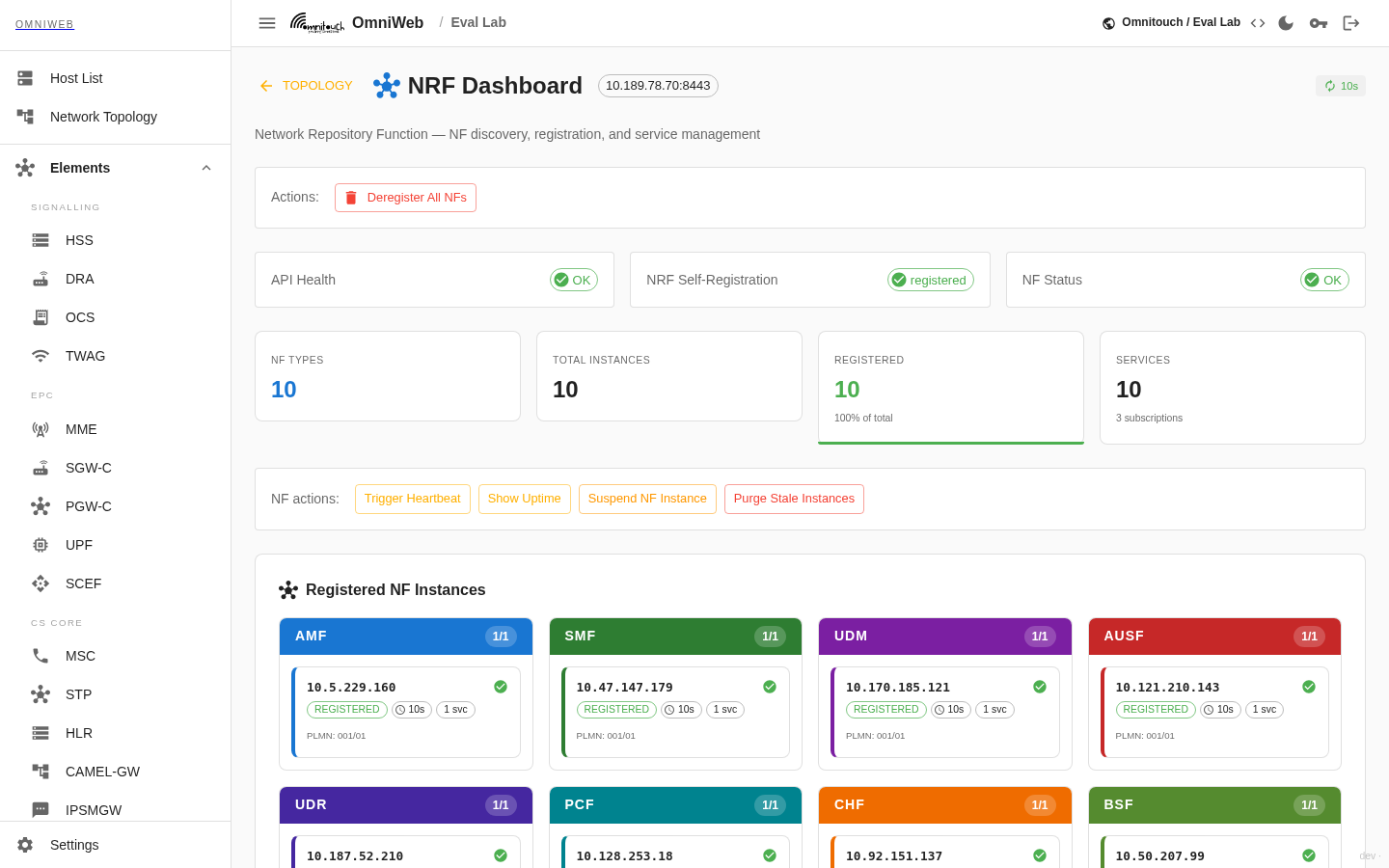Click Purge Stale Instances button
This screenshot has width=1389, height=868.
pos(794,499)
